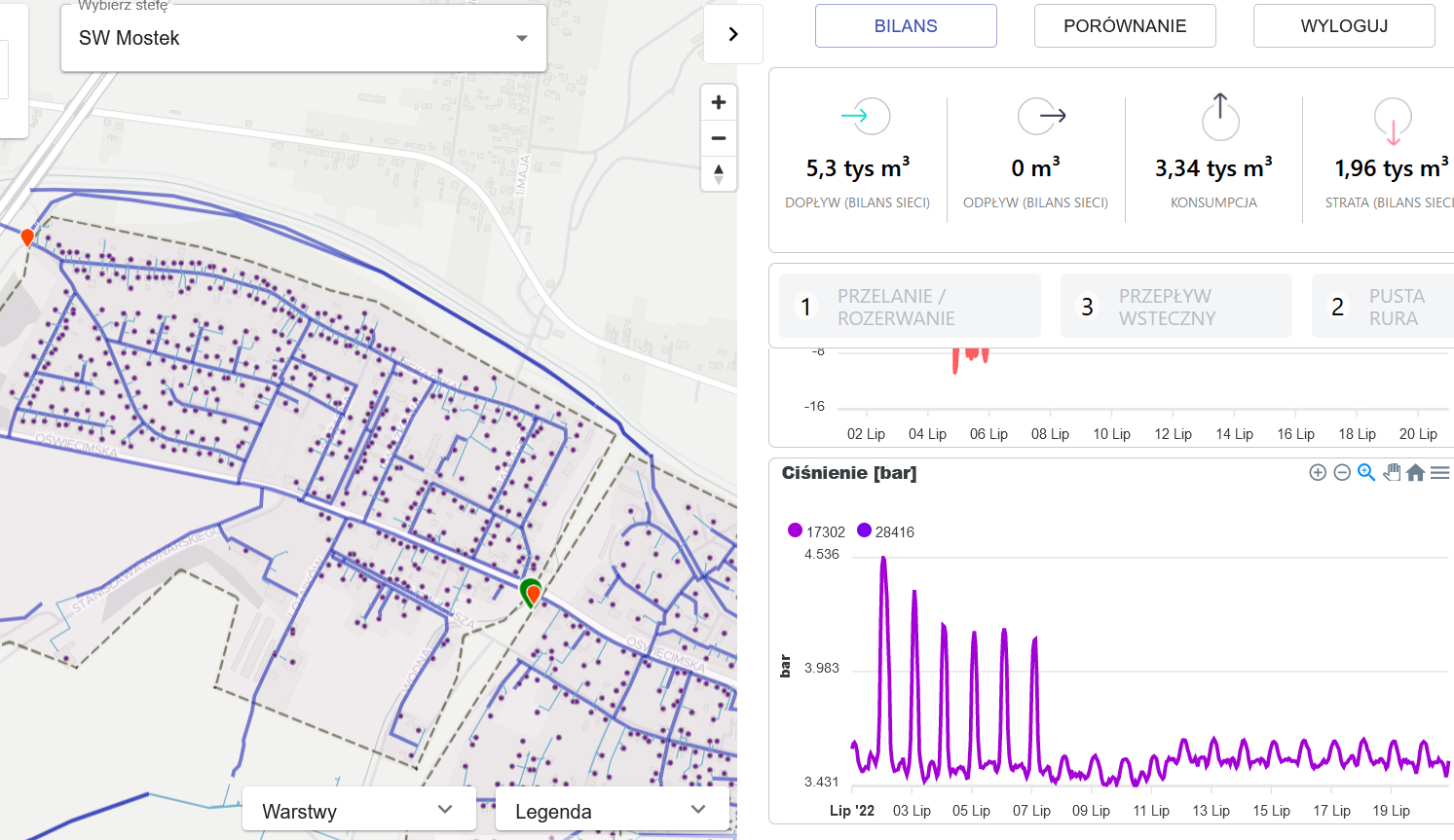Screen dimensions: 1454x840
Task: Click the Odpływ outflow arrow icon
Action: click(x=1042, y=116)
